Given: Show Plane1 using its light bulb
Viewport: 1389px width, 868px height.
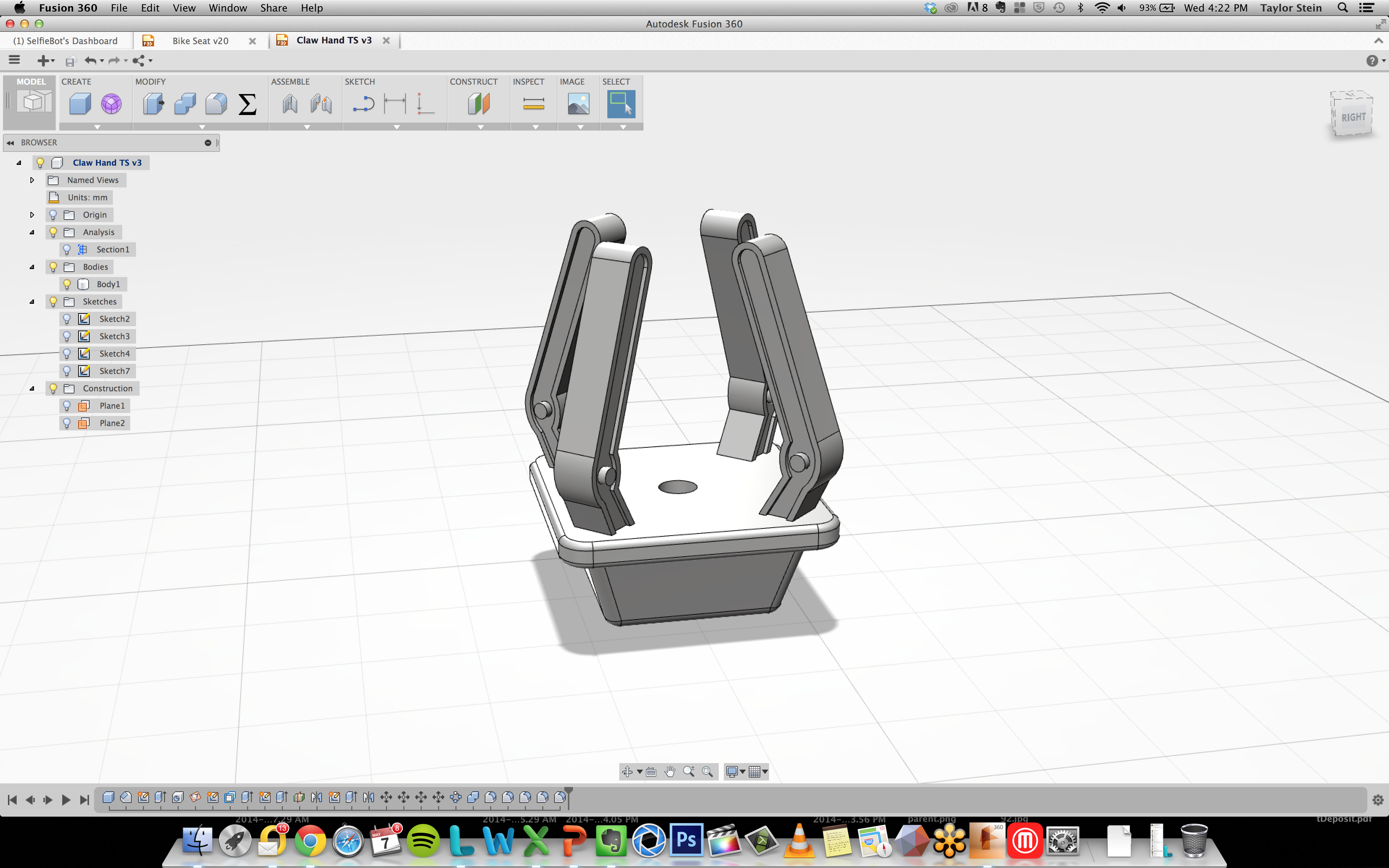Looking at the screenshot, I should pyautogui.click(x=67, y=406).
